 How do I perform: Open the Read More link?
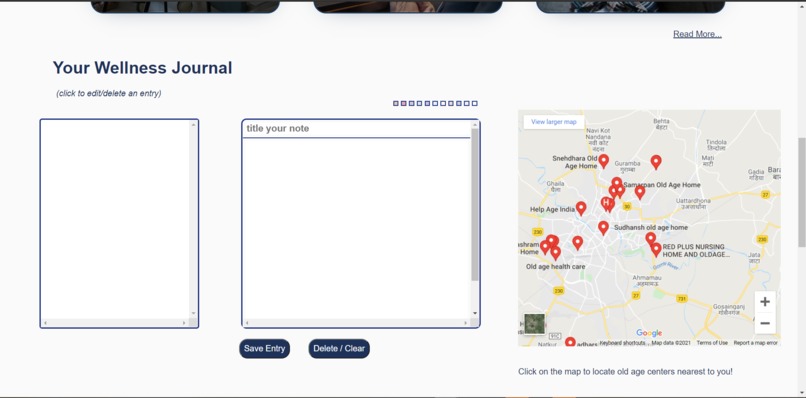pyautogui.click(x=697, y=34)
